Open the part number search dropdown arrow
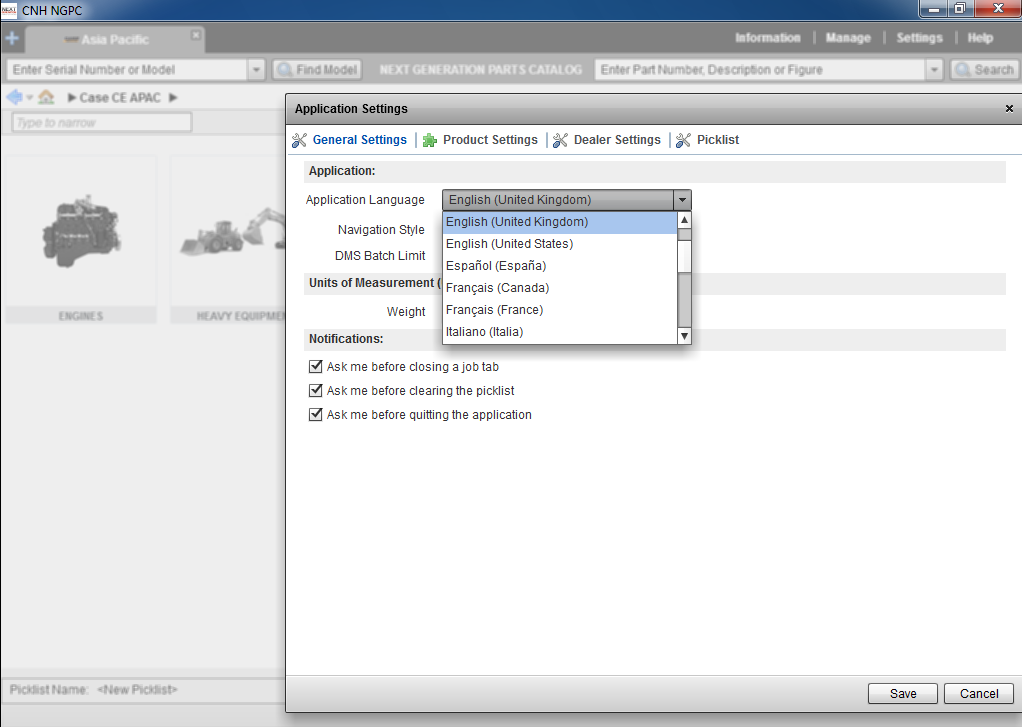Image resolution: width=1022 pixels, height=727 pixels. click(x=934, y=70)
